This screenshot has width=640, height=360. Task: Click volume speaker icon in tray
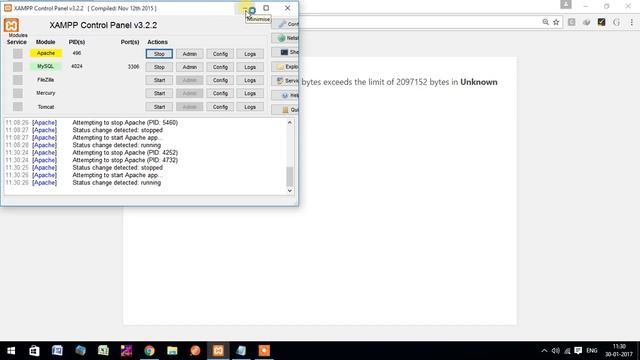[556, 351]
